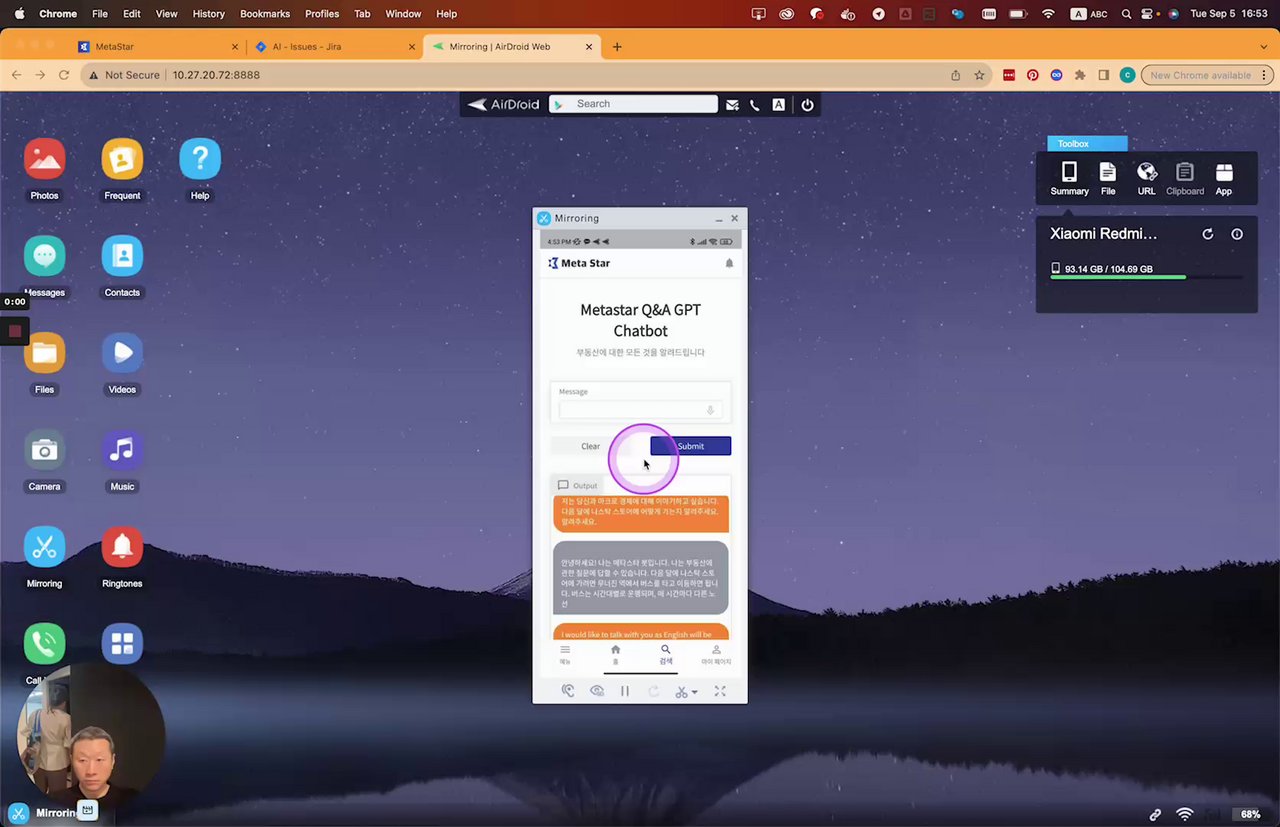Tap the Meta Star logo in mirrored phone
Image resolution: width=1280 pixels, height=827 pixels.
coord(579,263)
